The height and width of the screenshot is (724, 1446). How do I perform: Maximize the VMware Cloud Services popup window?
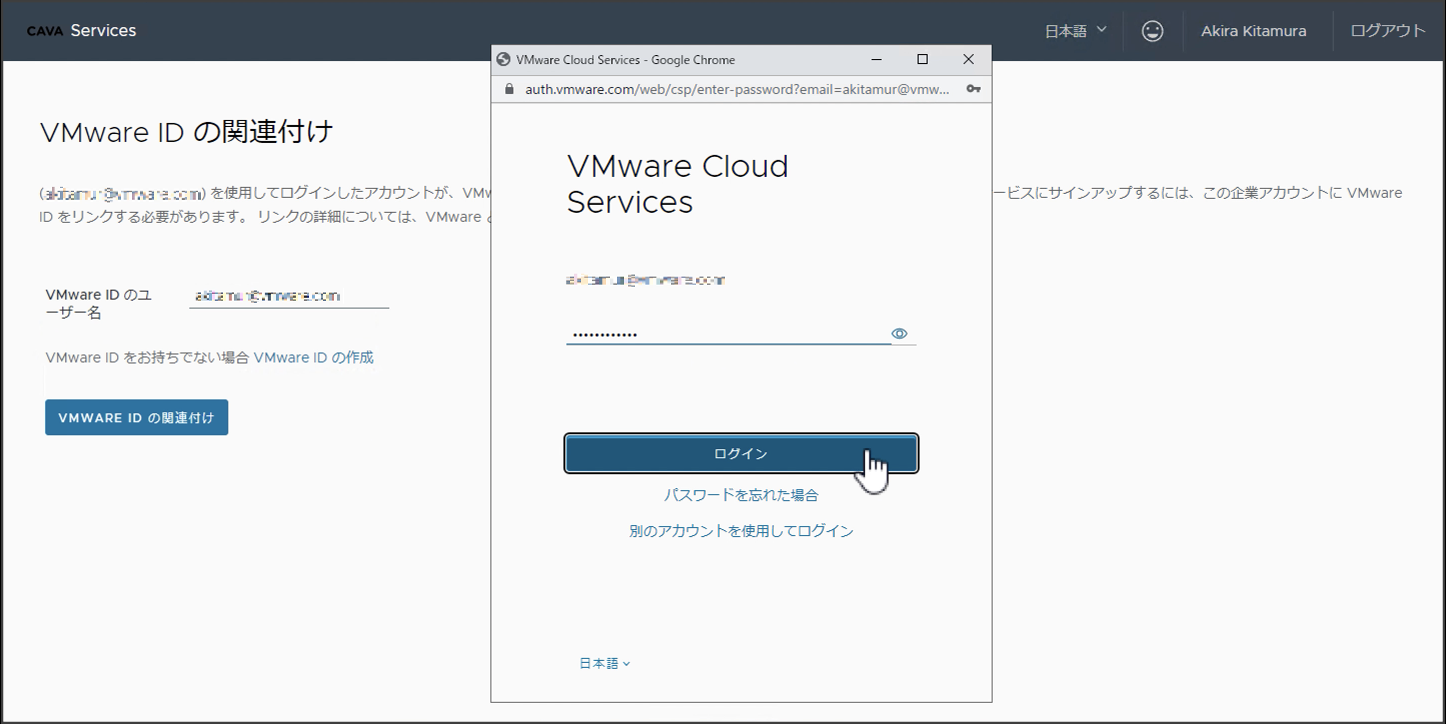(x=922, y=60)
